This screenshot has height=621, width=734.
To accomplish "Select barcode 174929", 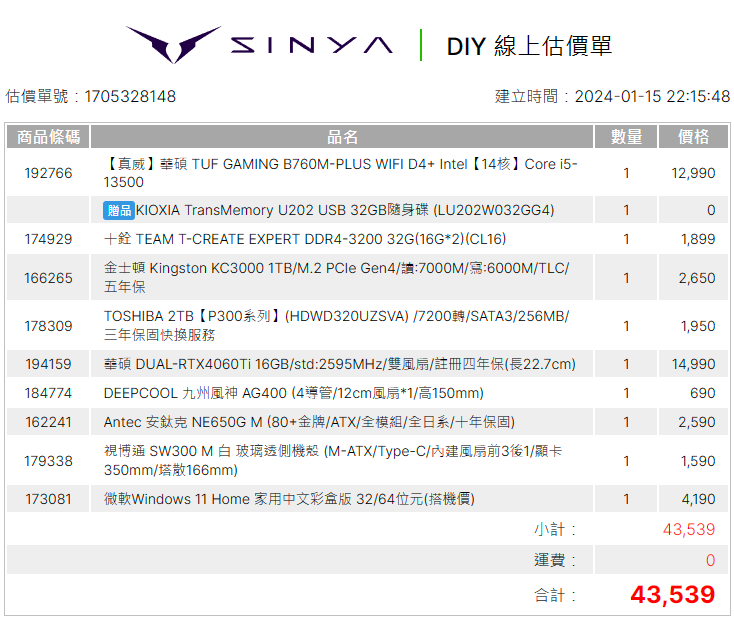I will pos(48,239).
